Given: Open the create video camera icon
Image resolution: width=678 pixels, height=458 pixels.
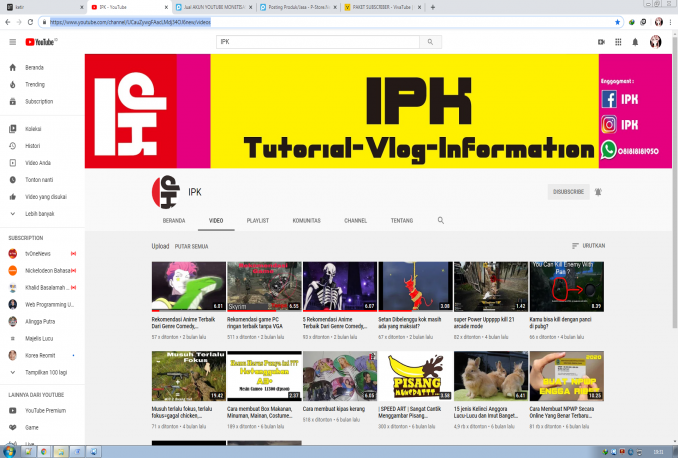Looking at the screenshot, I should coord(601,42).
